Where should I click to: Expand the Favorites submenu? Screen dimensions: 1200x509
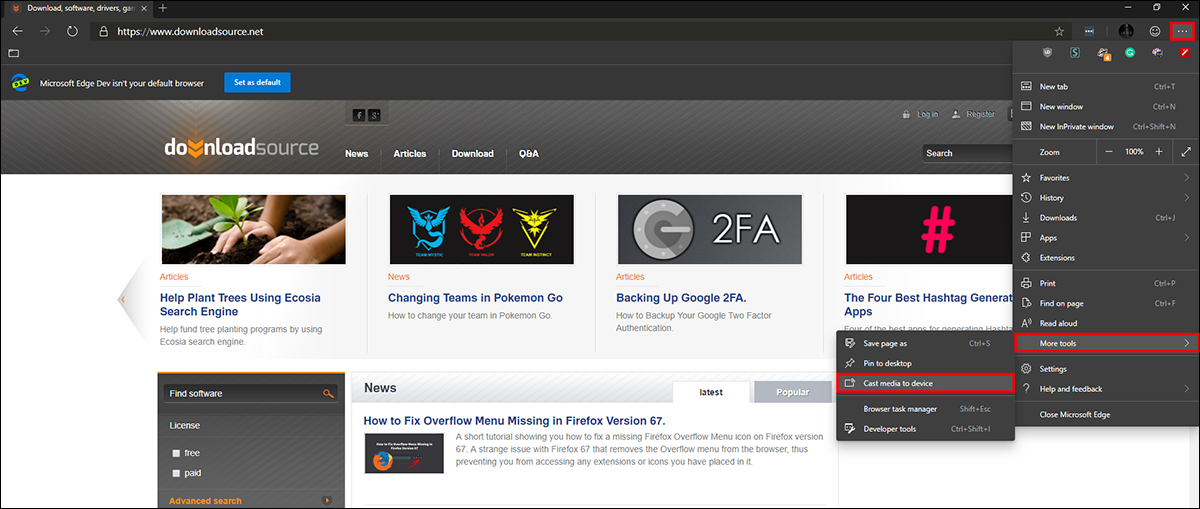pyautogui.click(x=1106, y=177)
